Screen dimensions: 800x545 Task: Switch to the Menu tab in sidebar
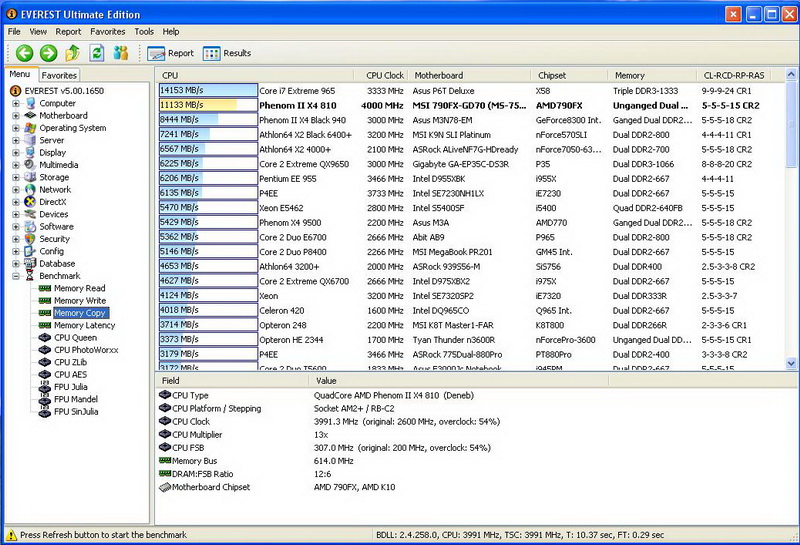(20, 75)
